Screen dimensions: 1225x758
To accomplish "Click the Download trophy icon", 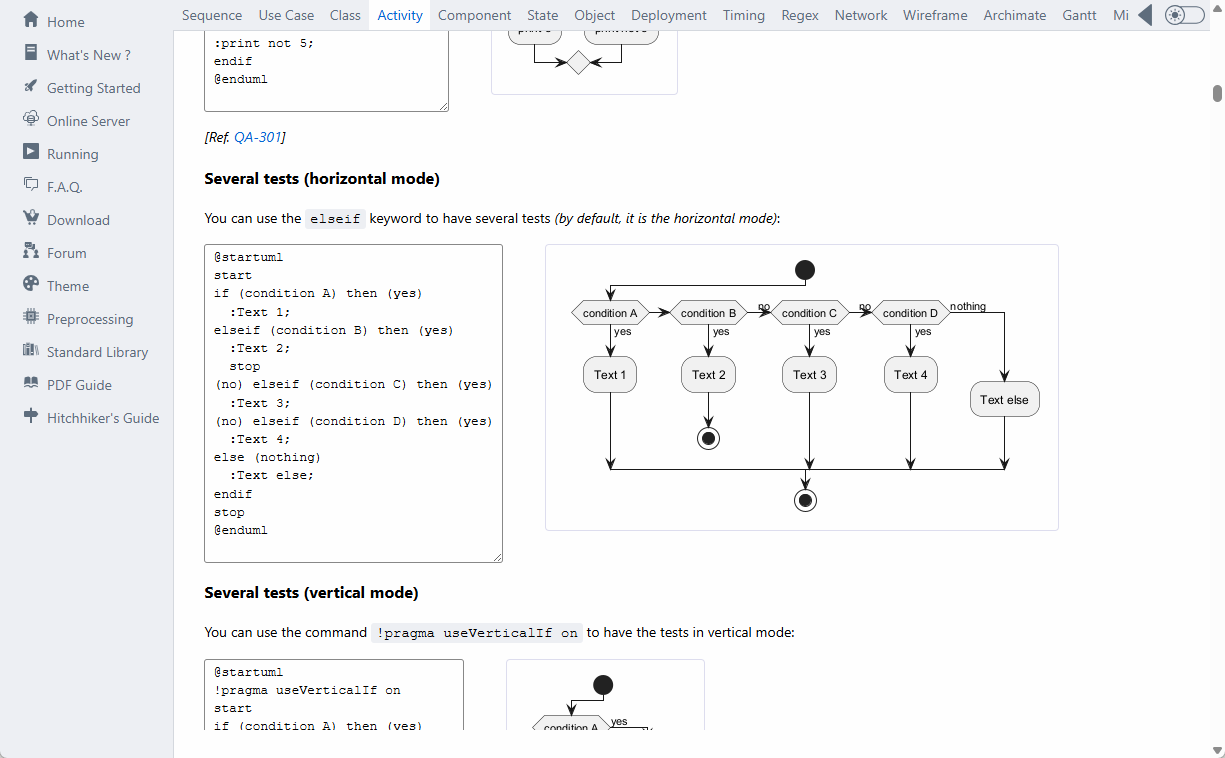I will click(x=30, y=218).
